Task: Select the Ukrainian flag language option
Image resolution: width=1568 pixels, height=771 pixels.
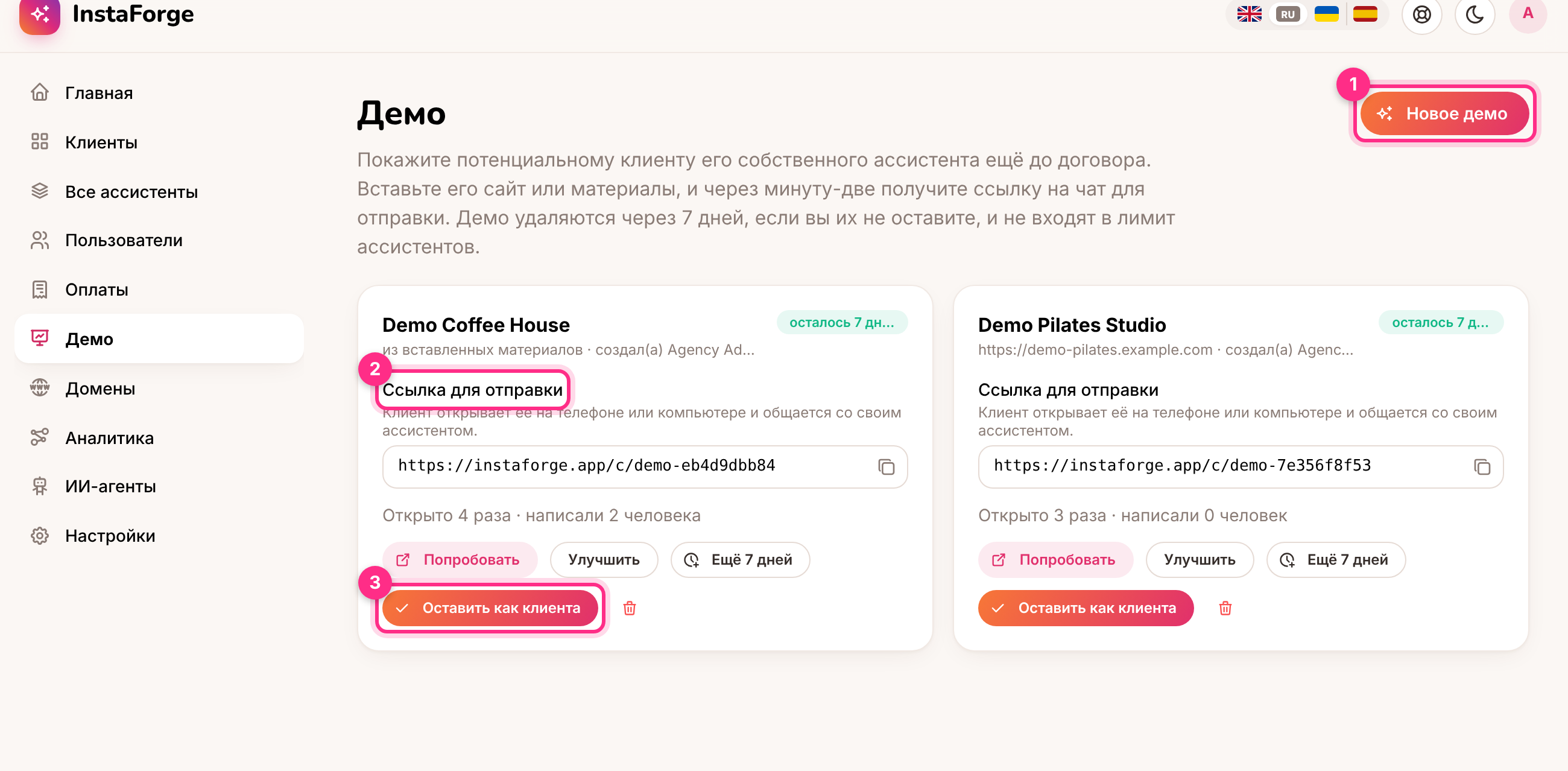Action: click(x=1326, y=14)
